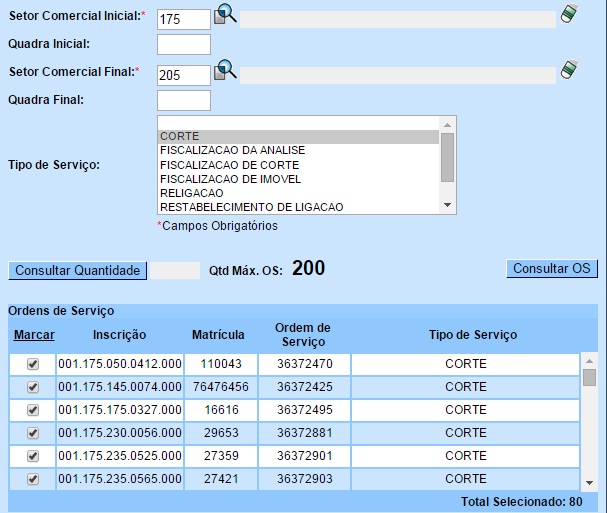Choose RELIGACAO service type
The image size is (607, 513).
point(297,193)
